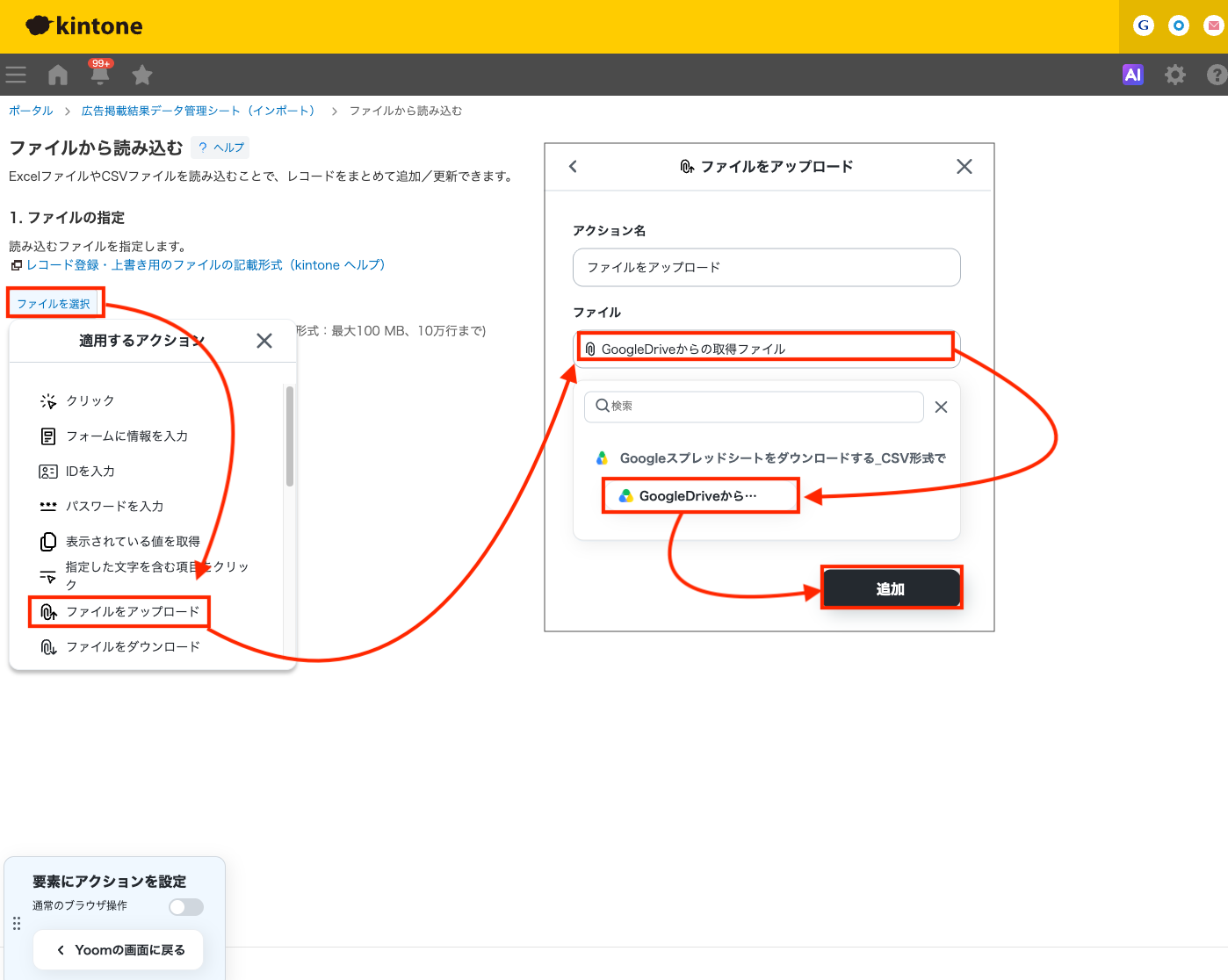The image size is (1228, 980).
Task: Open the kintone home icon
Action: pos(58,75)
